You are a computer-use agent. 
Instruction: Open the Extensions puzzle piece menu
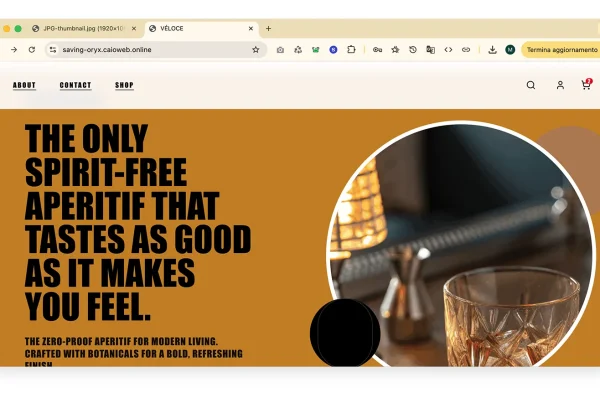(x=351, y=50)
